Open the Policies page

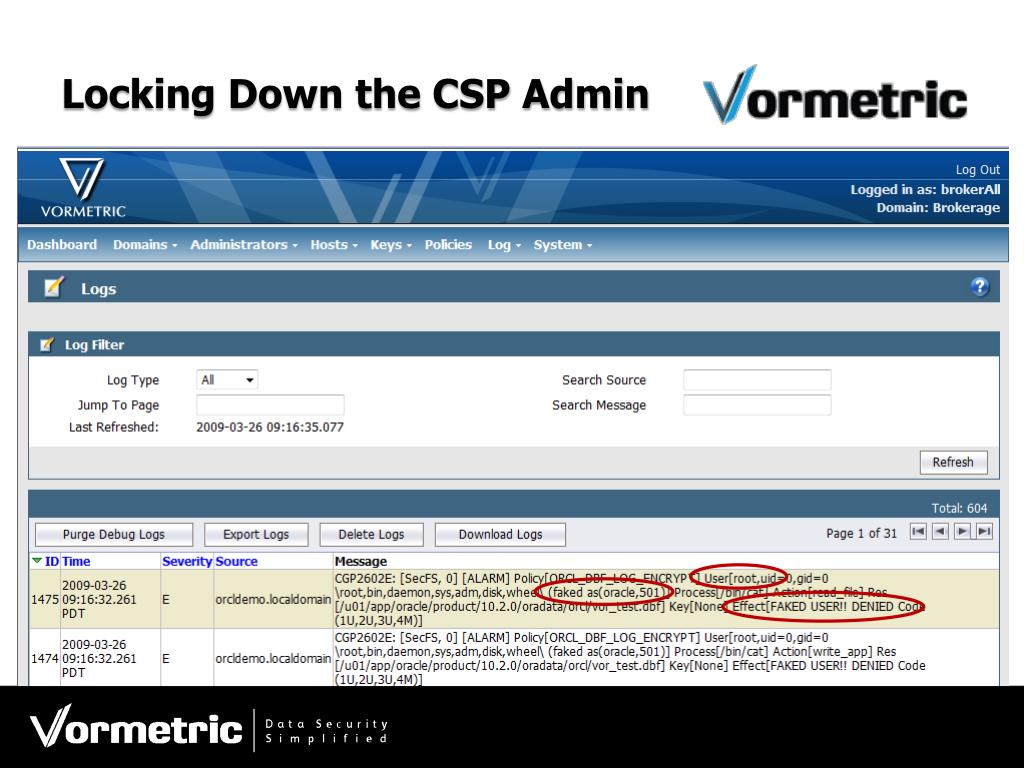pyautogui.click(x=448, y=245)
